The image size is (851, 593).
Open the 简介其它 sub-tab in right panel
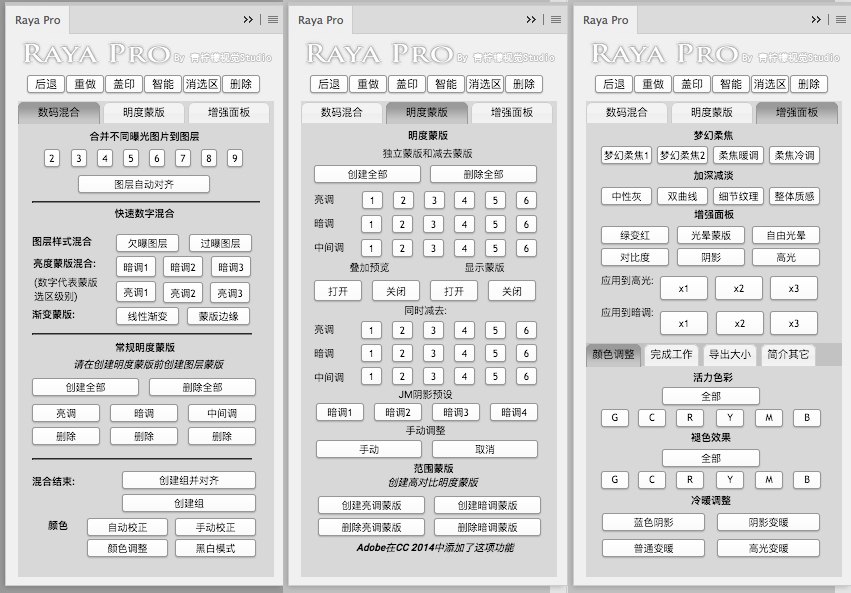click(x=788, y=354)
